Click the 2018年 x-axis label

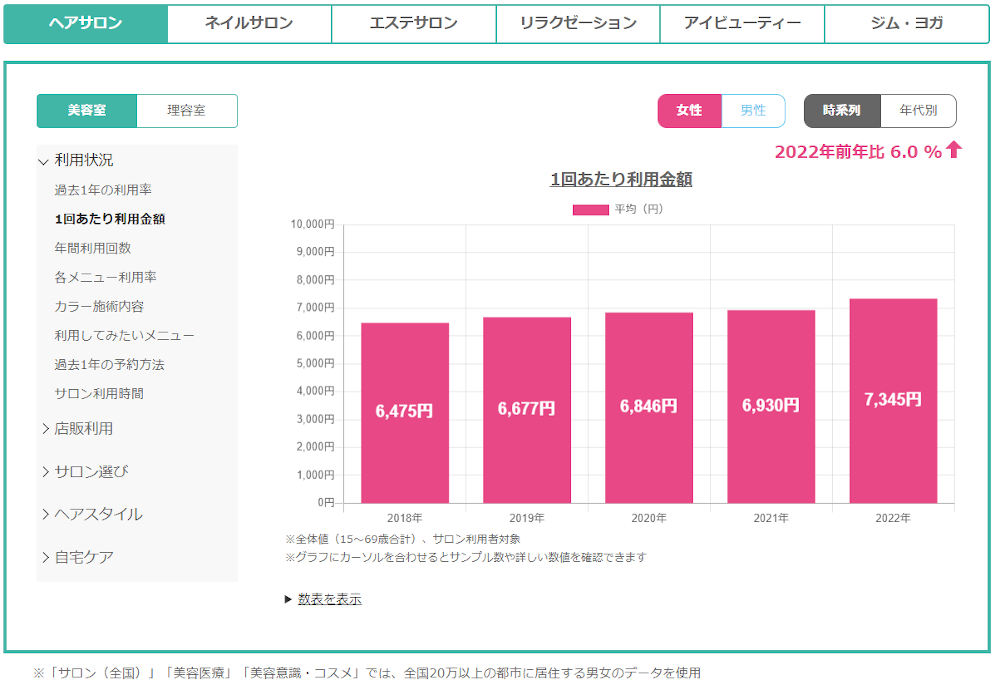(405, 518)
